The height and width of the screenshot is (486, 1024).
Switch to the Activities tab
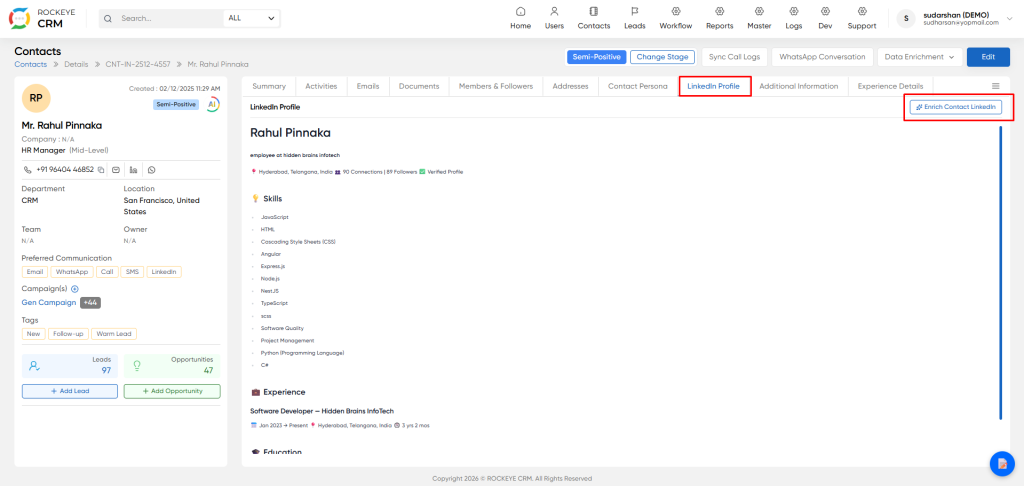click(x=321, y=86)
